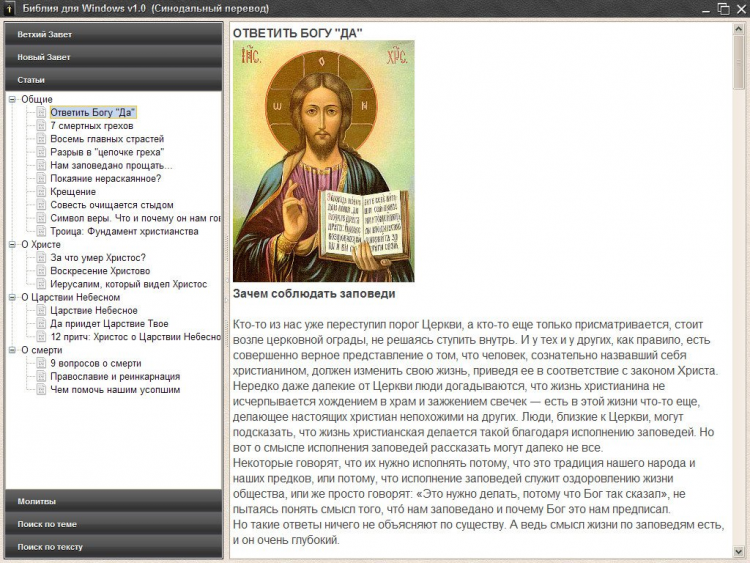Click document icon beside Троица: Фундамент христианства
This screenshot has height=563, width=750.
[42, 232]
